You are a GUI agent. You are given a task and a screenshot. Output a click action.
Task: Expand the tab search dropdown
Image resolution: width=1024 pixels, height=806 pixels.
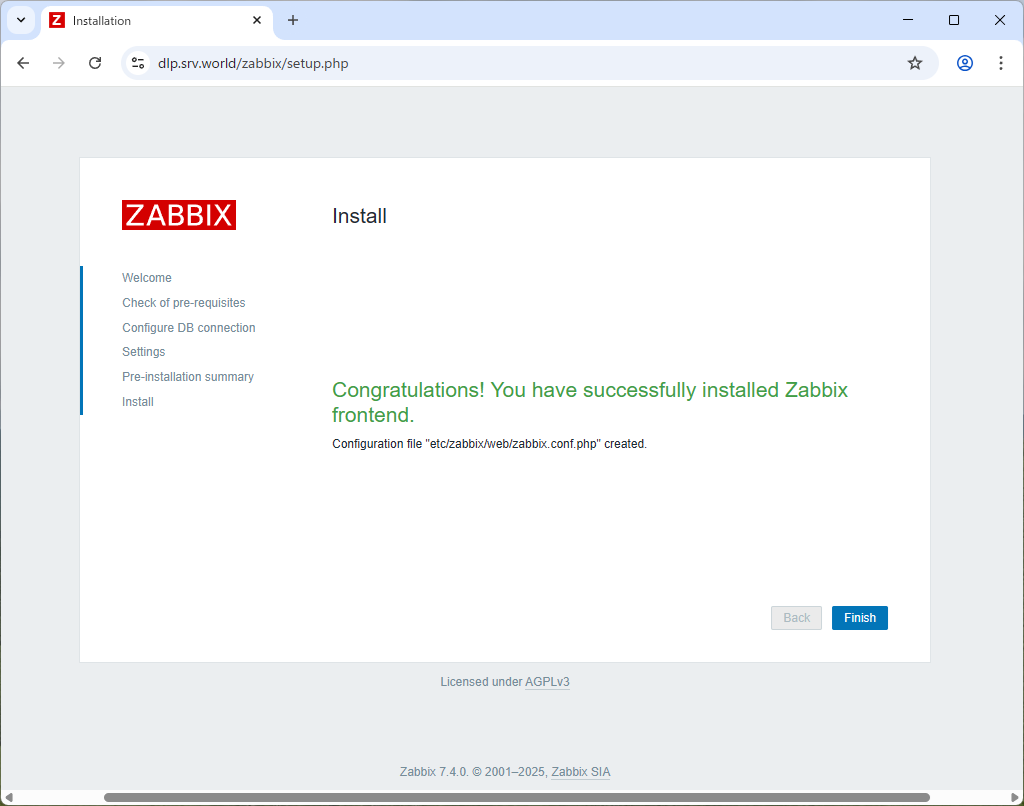click(21, 20)
